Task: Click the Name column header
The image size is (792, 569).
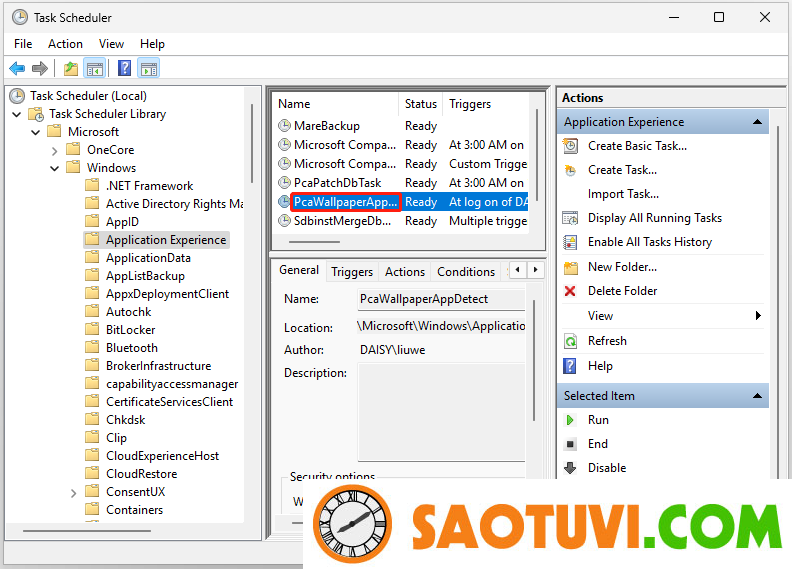Action: tap(336, 104)
